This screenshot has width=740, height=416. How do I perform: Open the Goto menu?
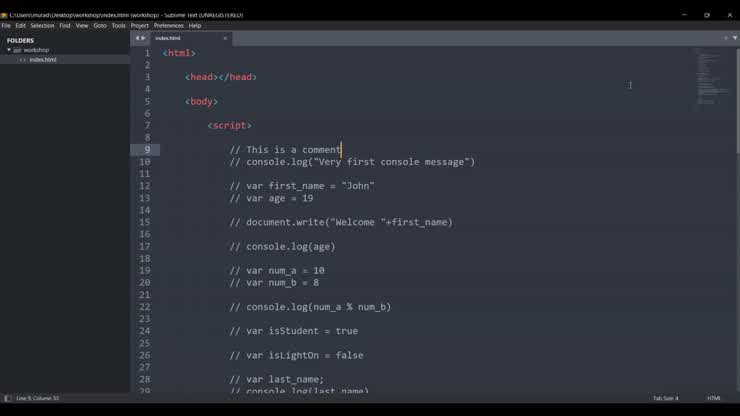pos(100,26)
